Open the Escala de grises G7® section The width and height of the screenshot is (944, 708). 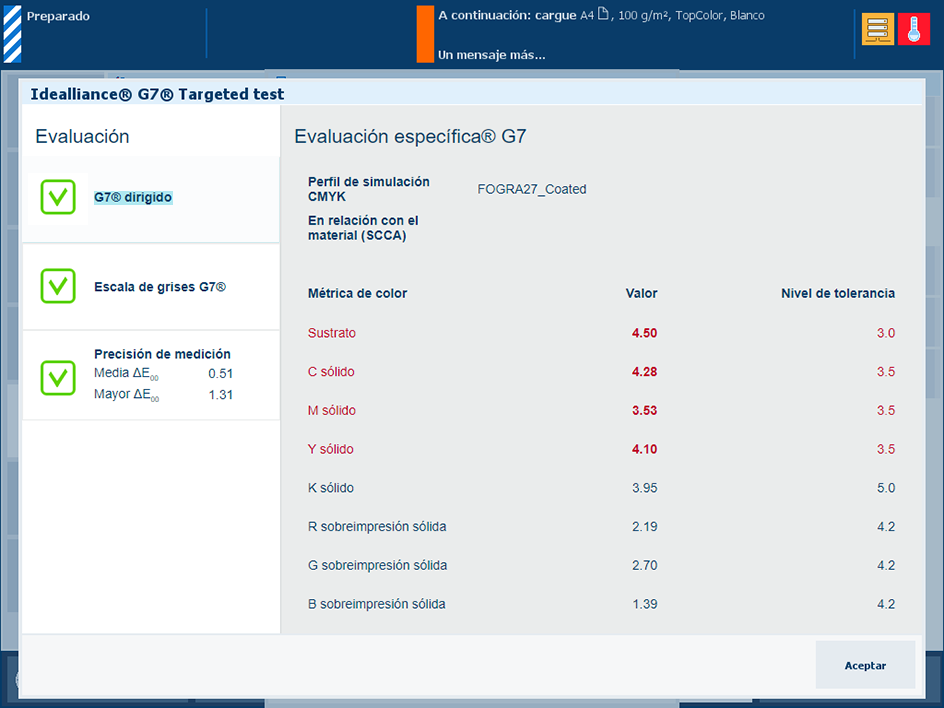pos(151,287)
